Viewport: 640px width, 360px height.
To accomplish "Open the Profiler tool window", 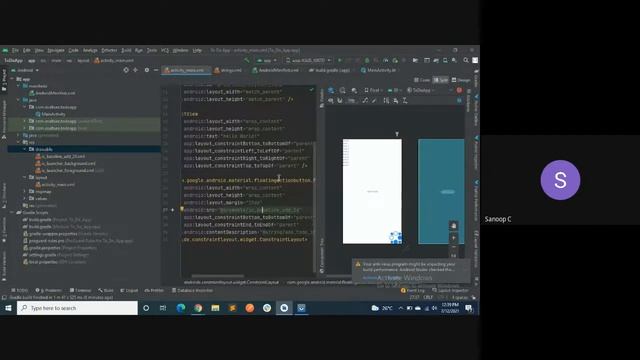I will [154, 291].
